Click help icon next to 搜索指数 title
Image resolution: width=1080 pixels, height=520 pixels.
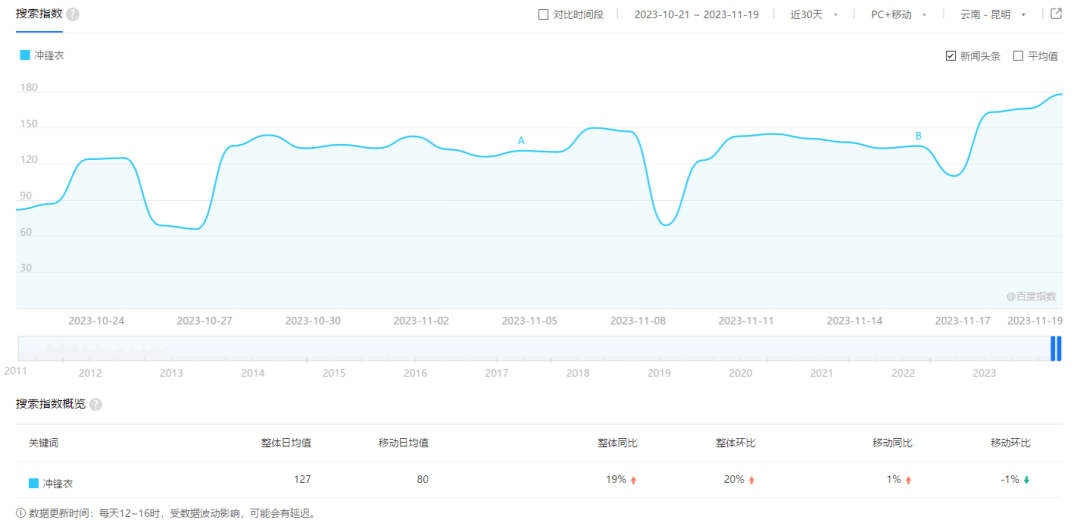[73, 15]
